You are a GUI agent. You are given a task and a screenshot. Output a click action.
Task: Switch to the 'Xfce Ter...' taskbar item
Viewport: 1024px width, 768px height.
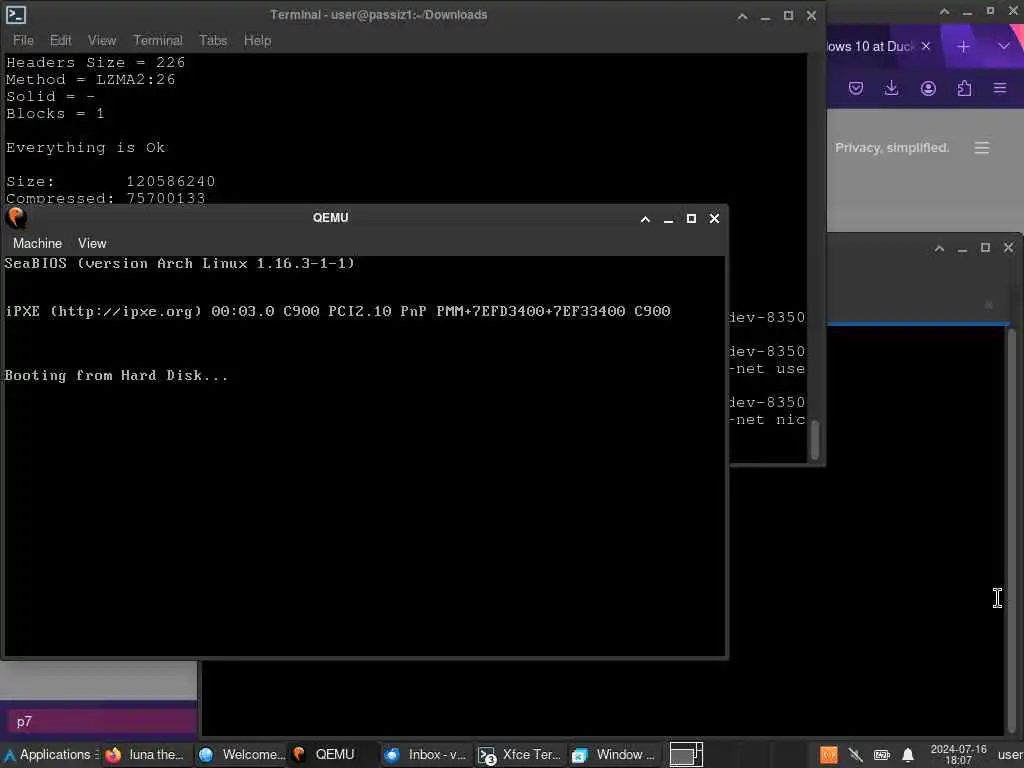pyautogui.click(x=520, y=755)
